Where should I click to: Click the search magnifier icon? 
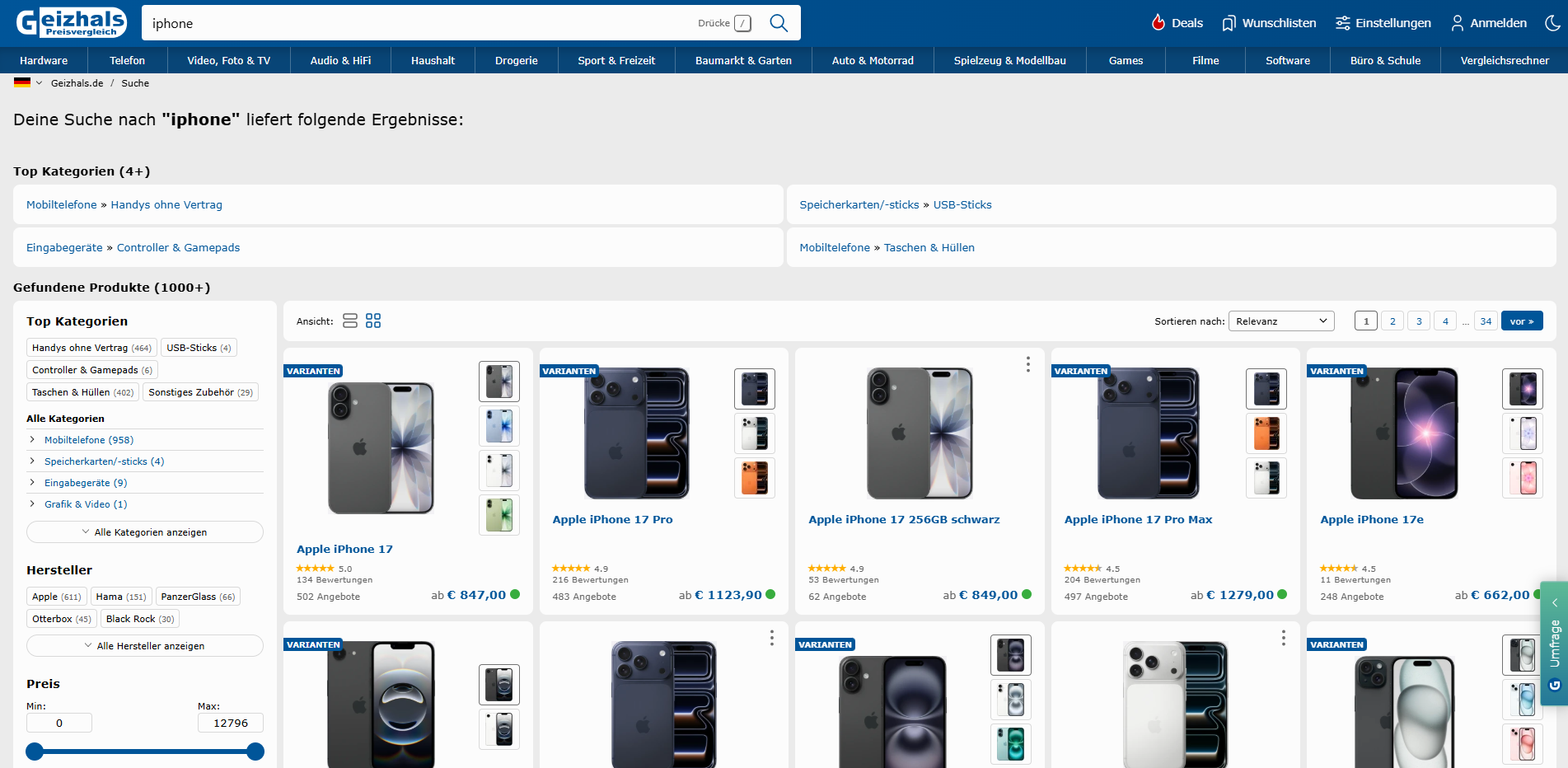779,23
